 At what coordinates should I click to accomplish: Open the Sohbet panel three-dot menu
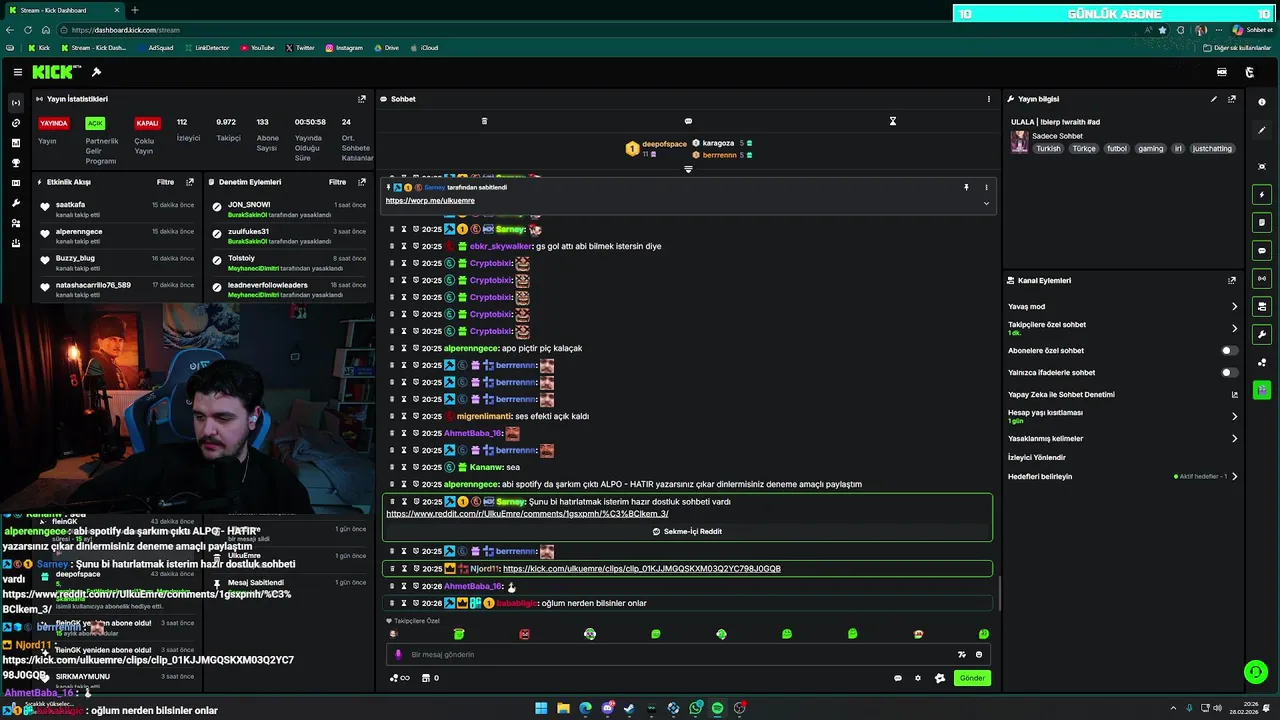[x=989, y=99]
